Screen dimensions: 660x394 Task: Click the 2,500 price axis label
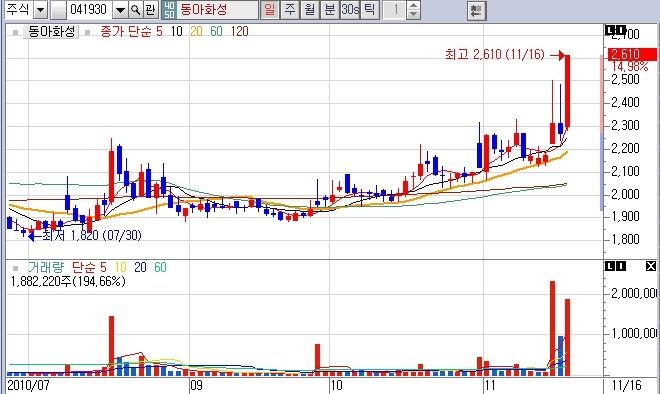625,80
